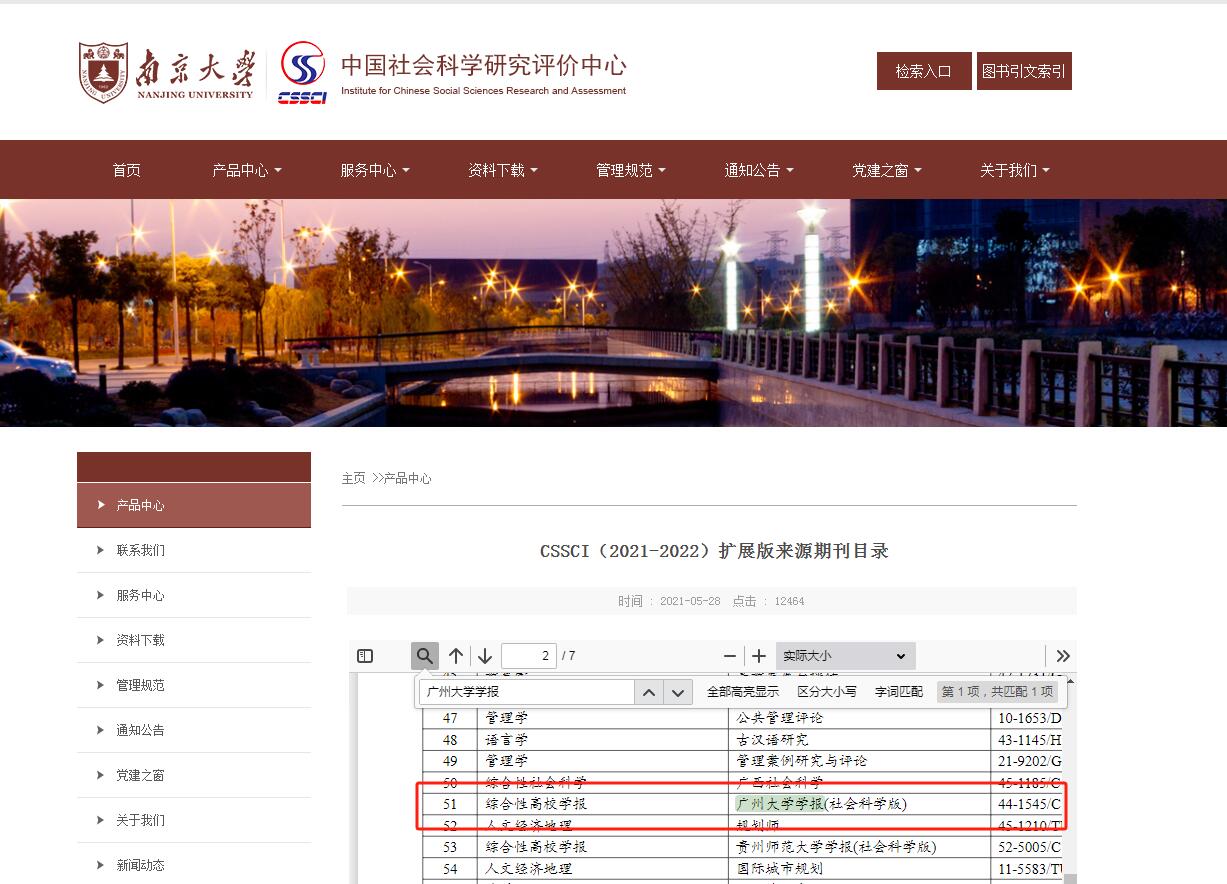The height and width of the screenshot is (884, 1227).
Task: Click code 52-5005/C in the table
Action: (x=1030, y=847)
